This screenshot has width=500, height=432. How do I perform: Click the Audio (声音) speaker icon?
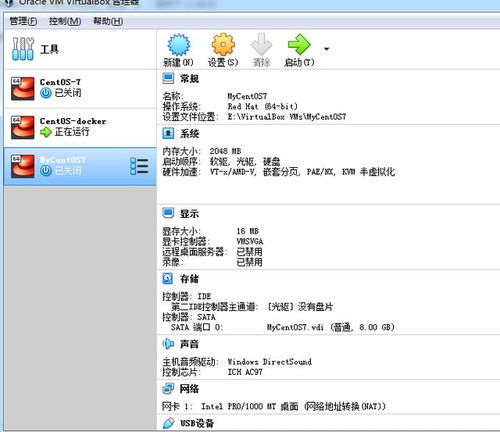click(x=168, y=344)
